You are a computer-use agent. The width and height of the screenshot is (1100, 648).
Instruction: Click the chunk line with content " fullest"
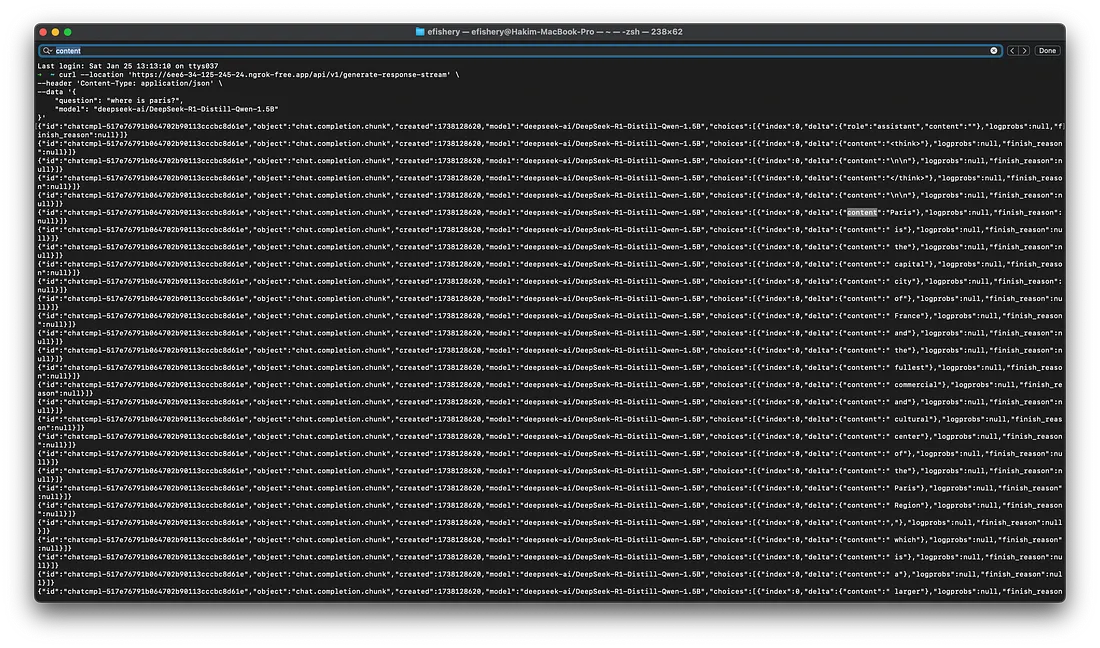pyautogui.click(x=550, y=372)
